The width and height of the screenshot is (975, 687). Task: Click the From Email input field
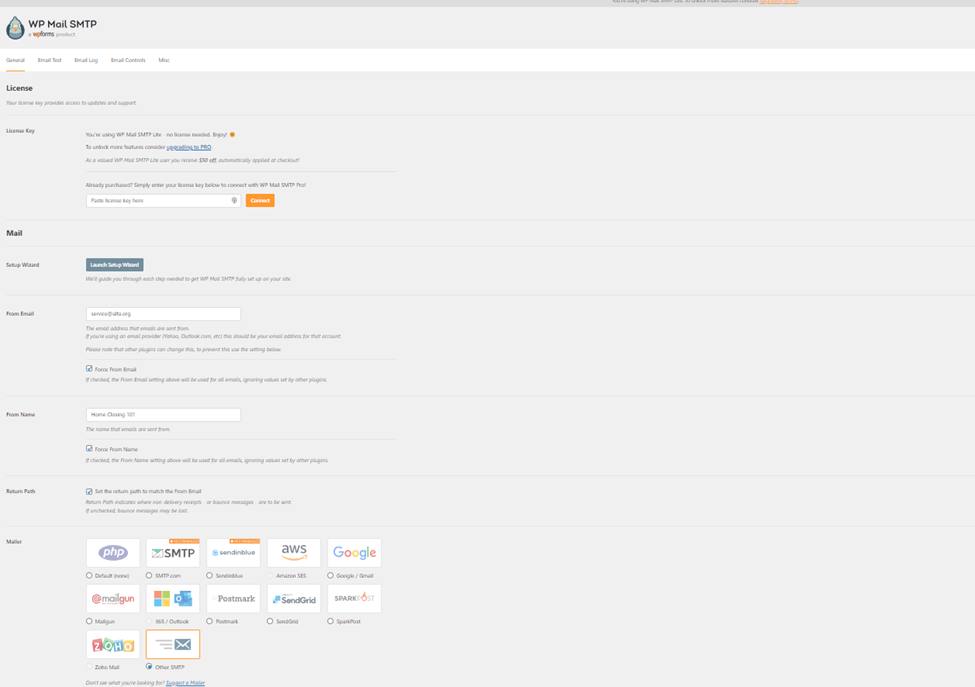click(163, 314)
